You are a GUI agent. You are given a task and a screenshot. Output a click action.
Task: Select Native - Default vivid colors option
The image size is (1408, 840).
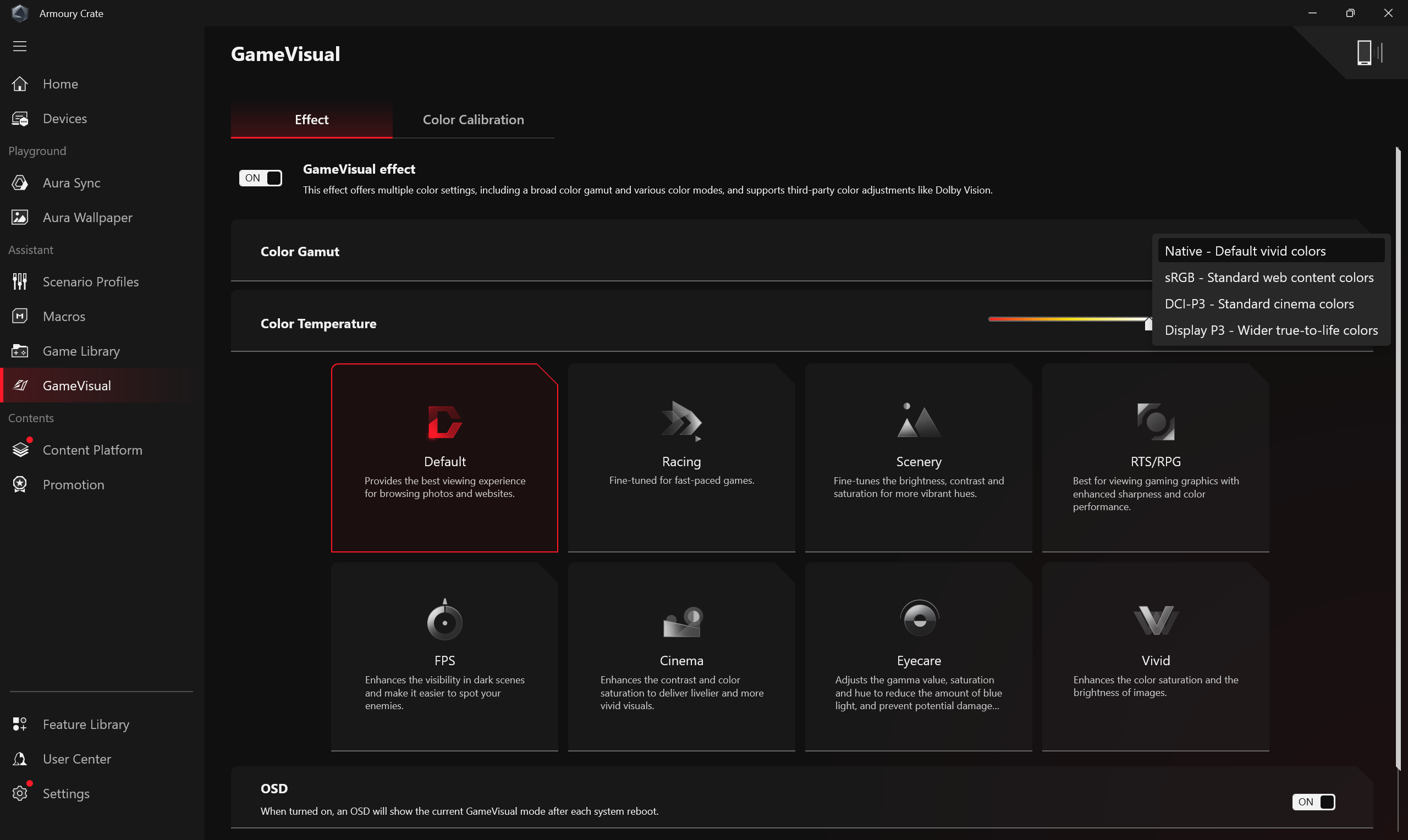click(x=1271, y=251)
